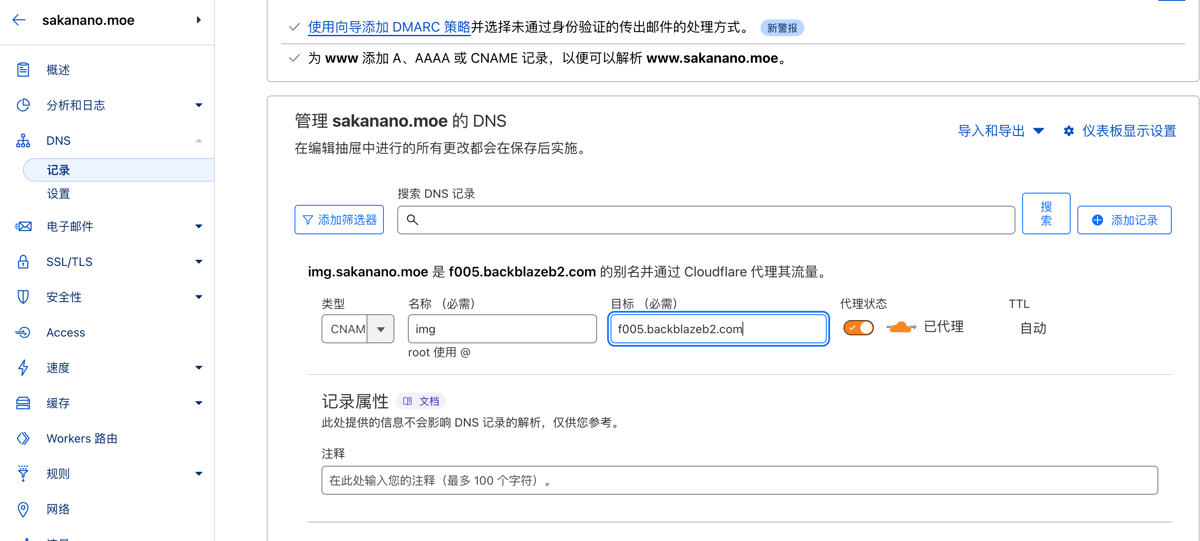
Task: Click the DNS network icon in sidebar
Action: [x=23, y=141]
